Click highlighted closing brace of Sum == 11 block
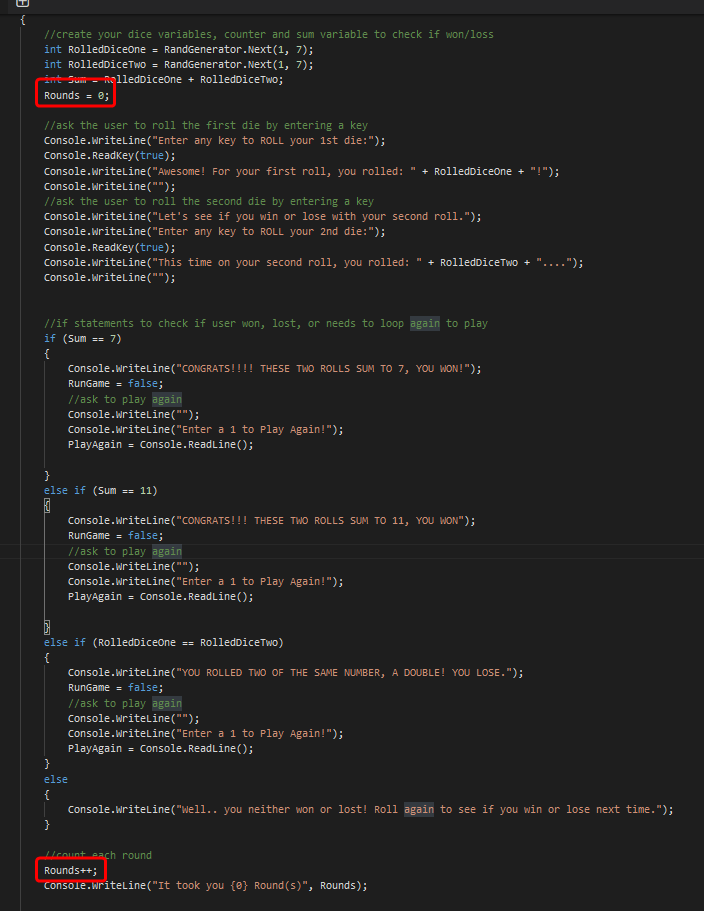Screen dimensions: 704x911 point(47,627)
